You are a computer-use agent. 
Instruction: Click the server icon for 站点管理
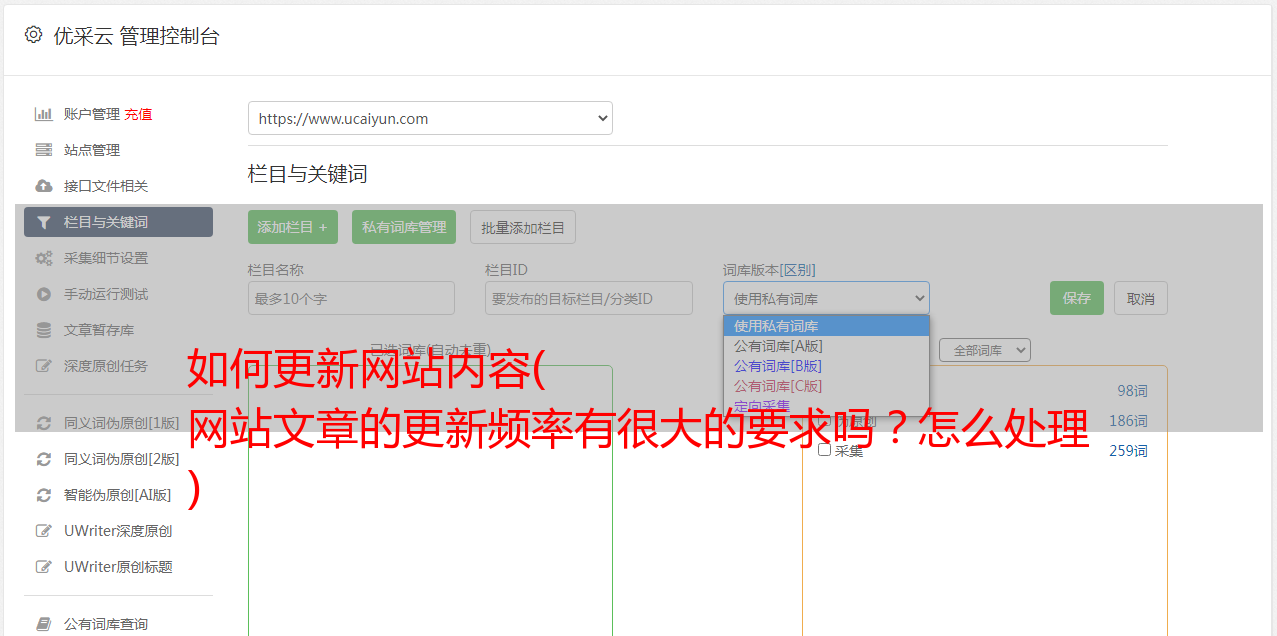[x=43, y=150]
